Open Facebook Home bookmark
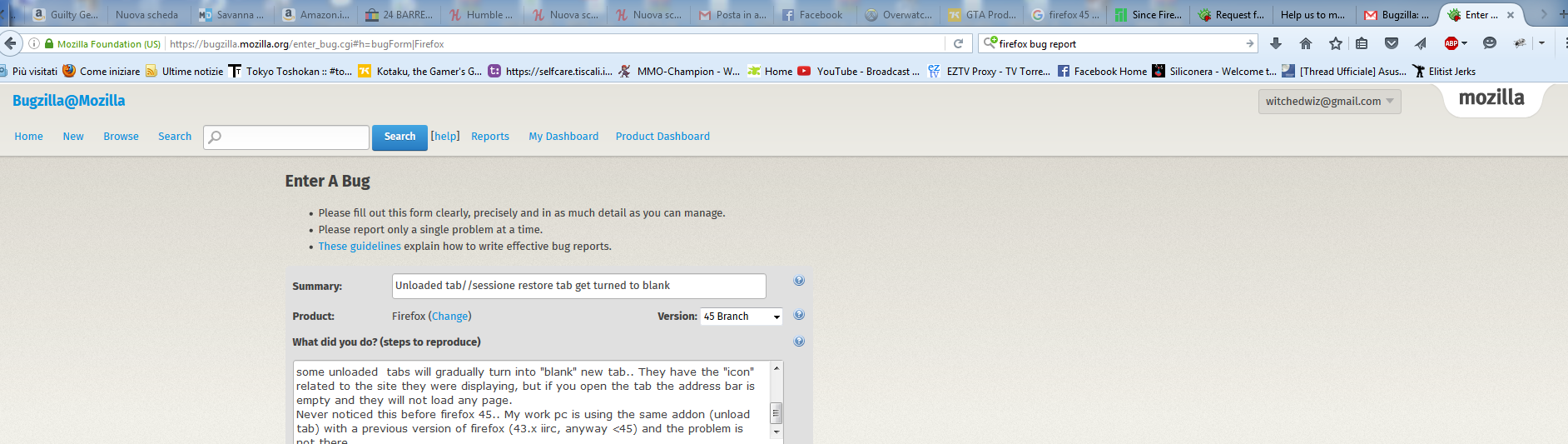 tap(1102, 72)
